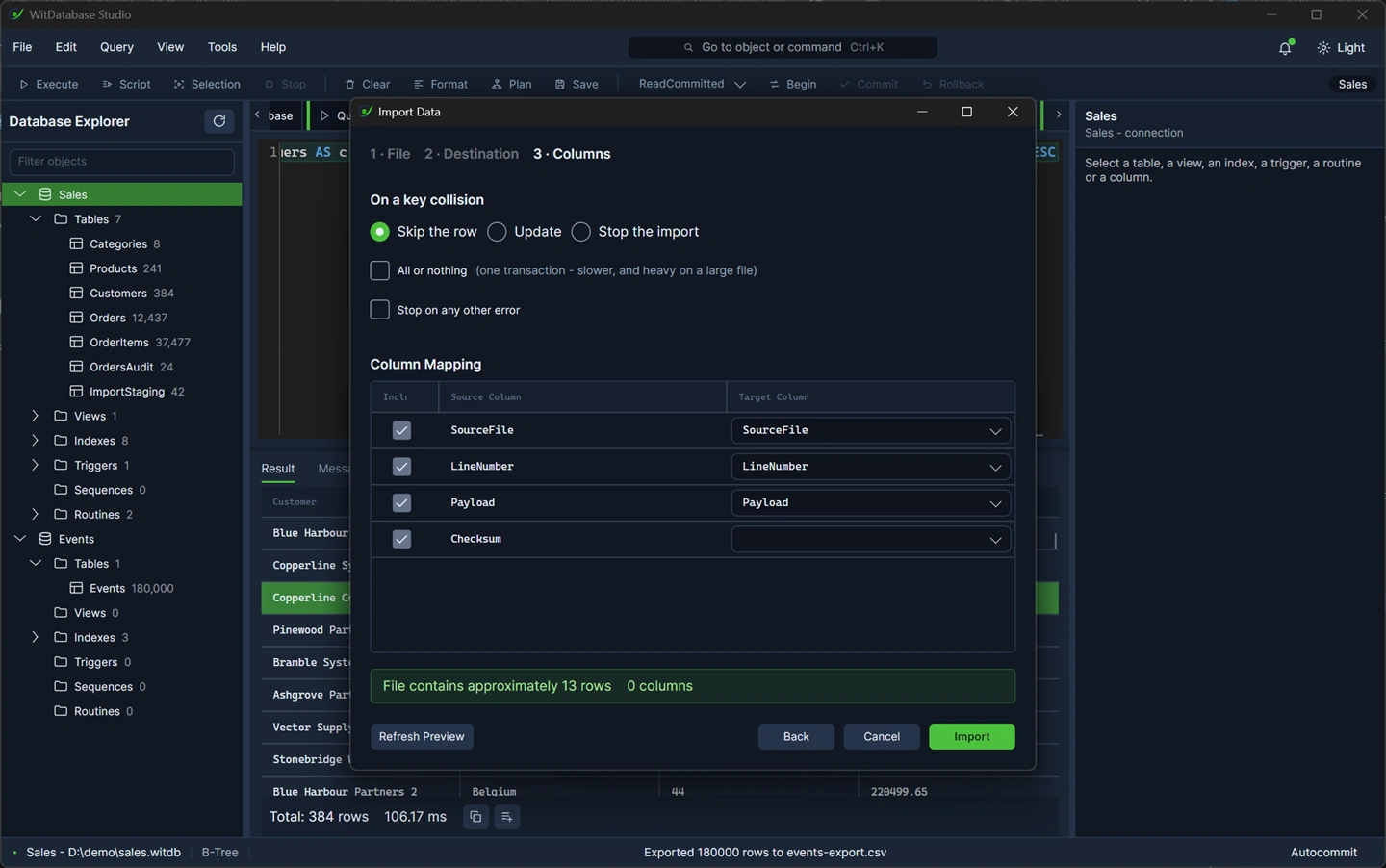
Task: Open the ReadCommitted isolation dropdown
Action: coord(692,84)
